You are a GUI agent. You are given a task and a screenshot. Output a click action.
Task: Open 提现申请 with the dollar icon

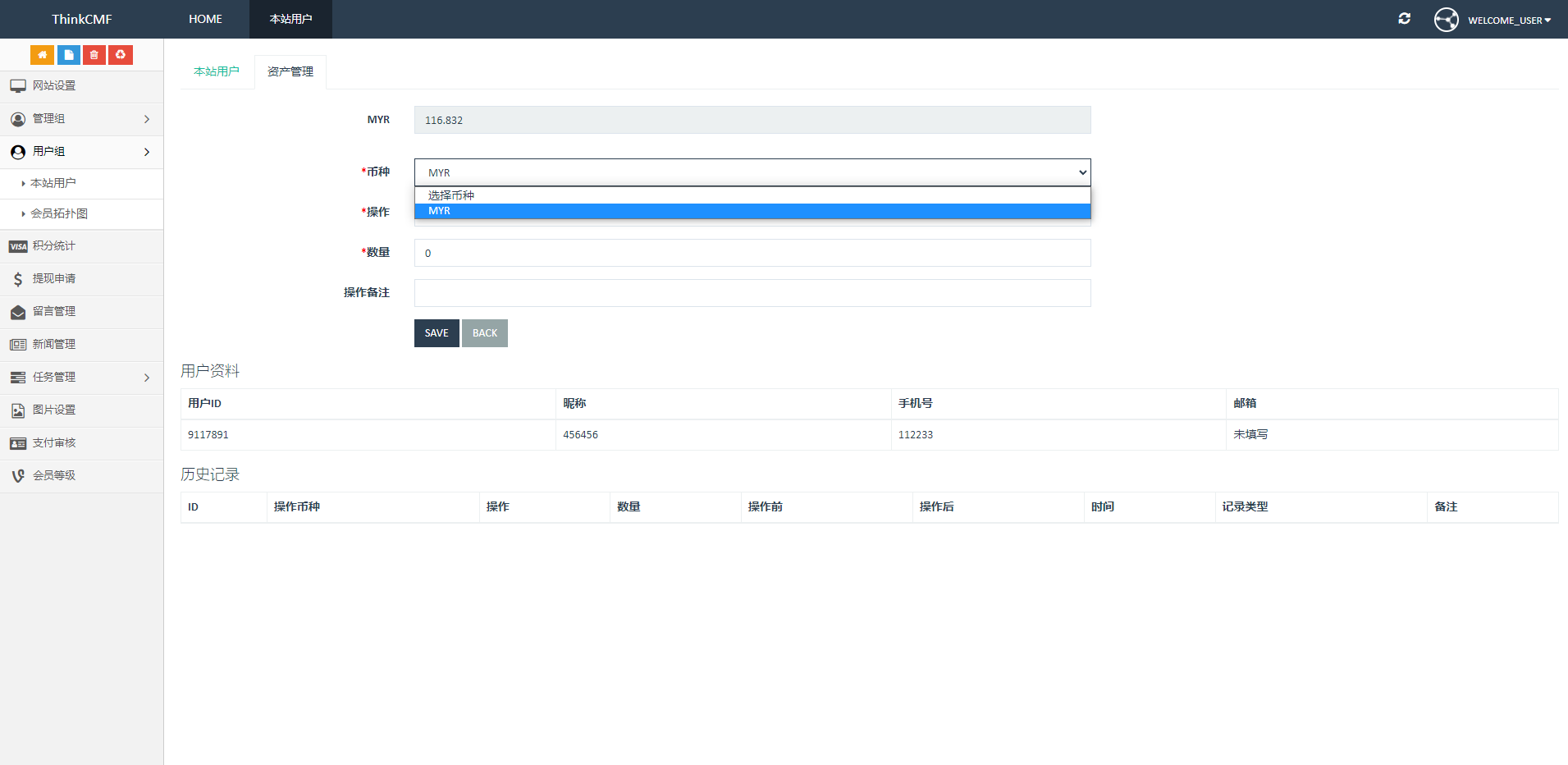pyautogui.click(x=54, y=279)
